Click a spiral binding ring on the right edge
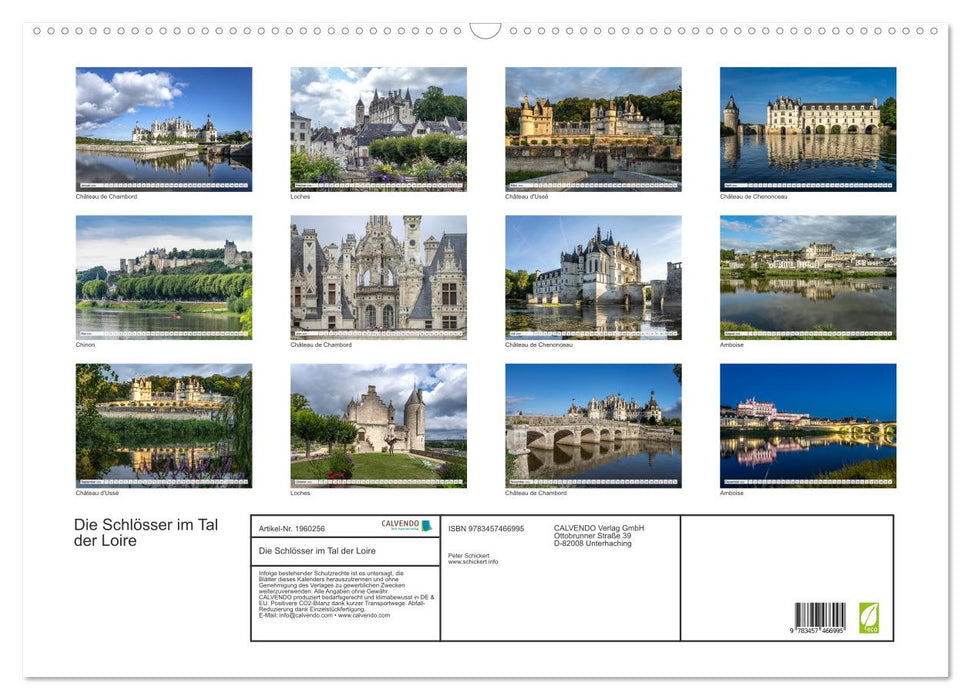 (x=930, y=31)
